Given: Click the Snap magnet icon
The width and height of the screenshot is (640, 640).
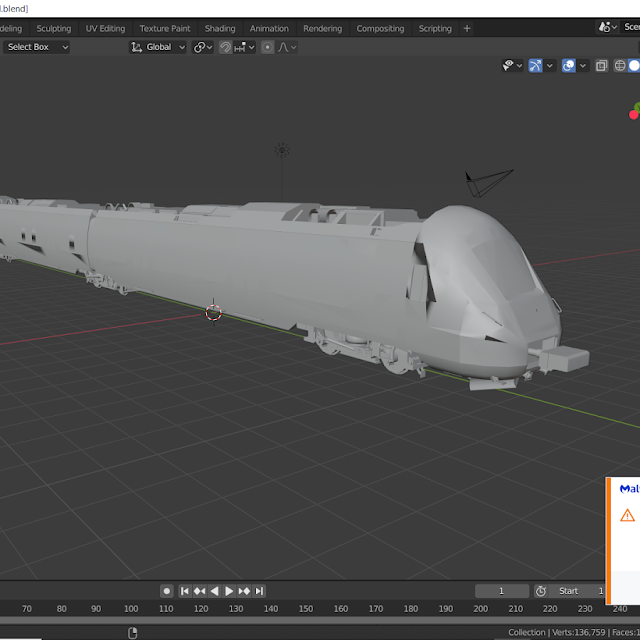Looking at the screenshot, I should (x=226, y=47).
